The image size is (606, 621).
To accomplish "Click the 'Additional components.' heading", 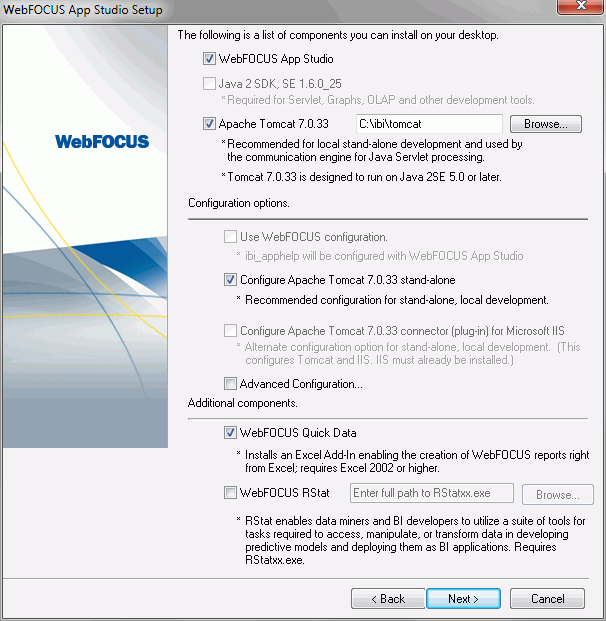I will (243, 403).
